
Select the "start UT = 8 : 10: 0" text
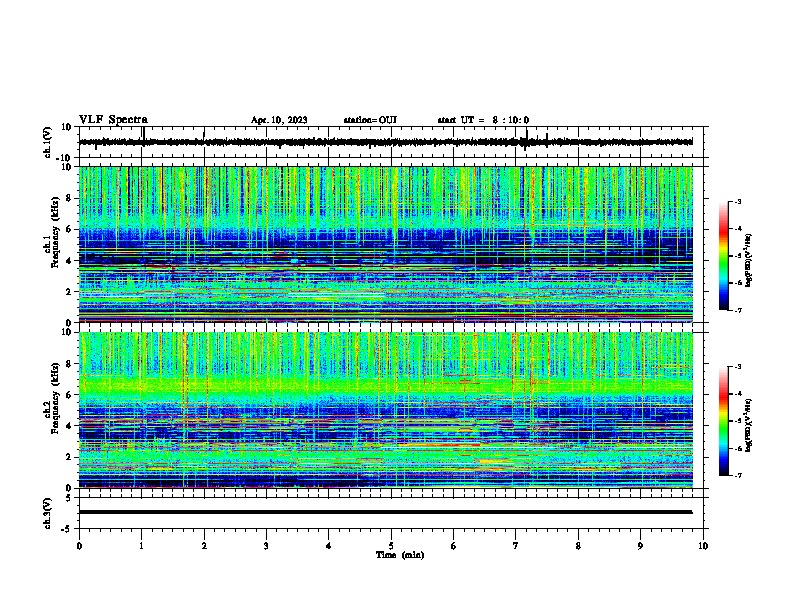(483, 120)
